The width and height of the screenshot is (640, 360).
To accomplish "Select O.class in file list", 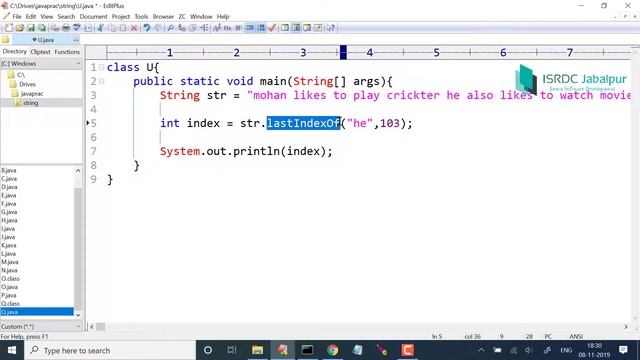I will [x=10, y=278].
